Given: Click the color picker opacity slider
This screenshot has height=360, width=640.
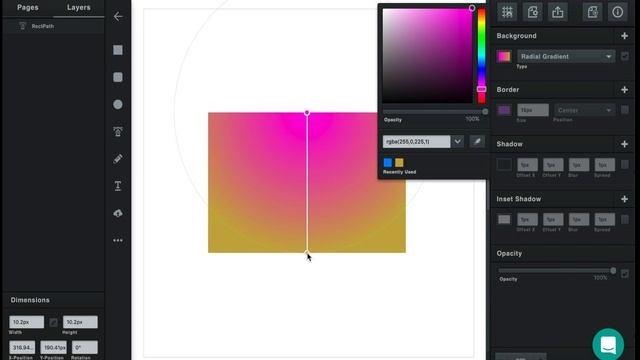Looking at the screenshot, I should [435, 111].
